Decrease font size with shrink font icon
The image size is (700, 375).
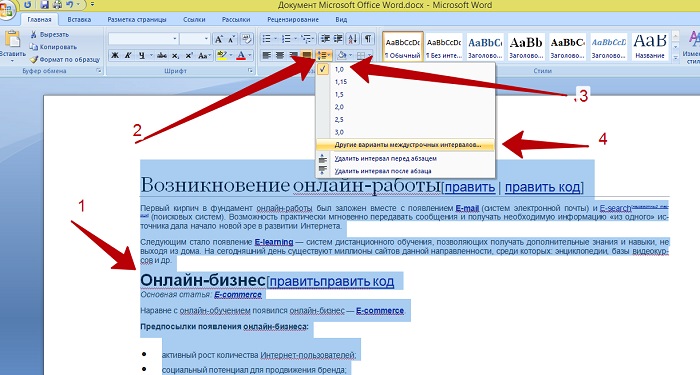coord(231,39)
